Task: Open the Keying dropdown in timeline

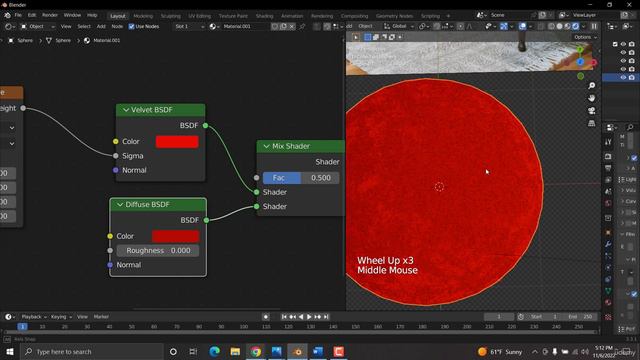Action: [61, 317]
